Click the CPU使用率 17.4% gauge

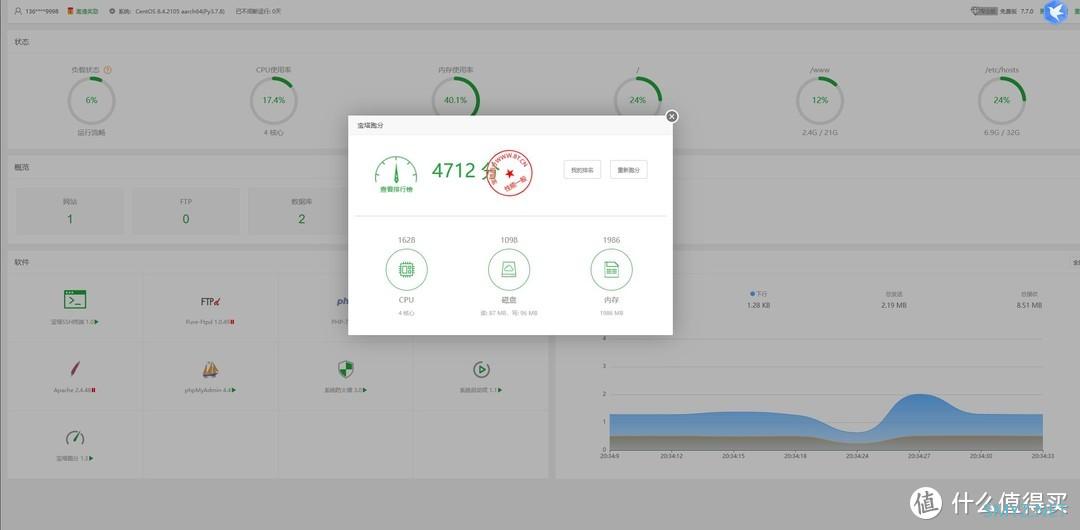pos(273,100)
